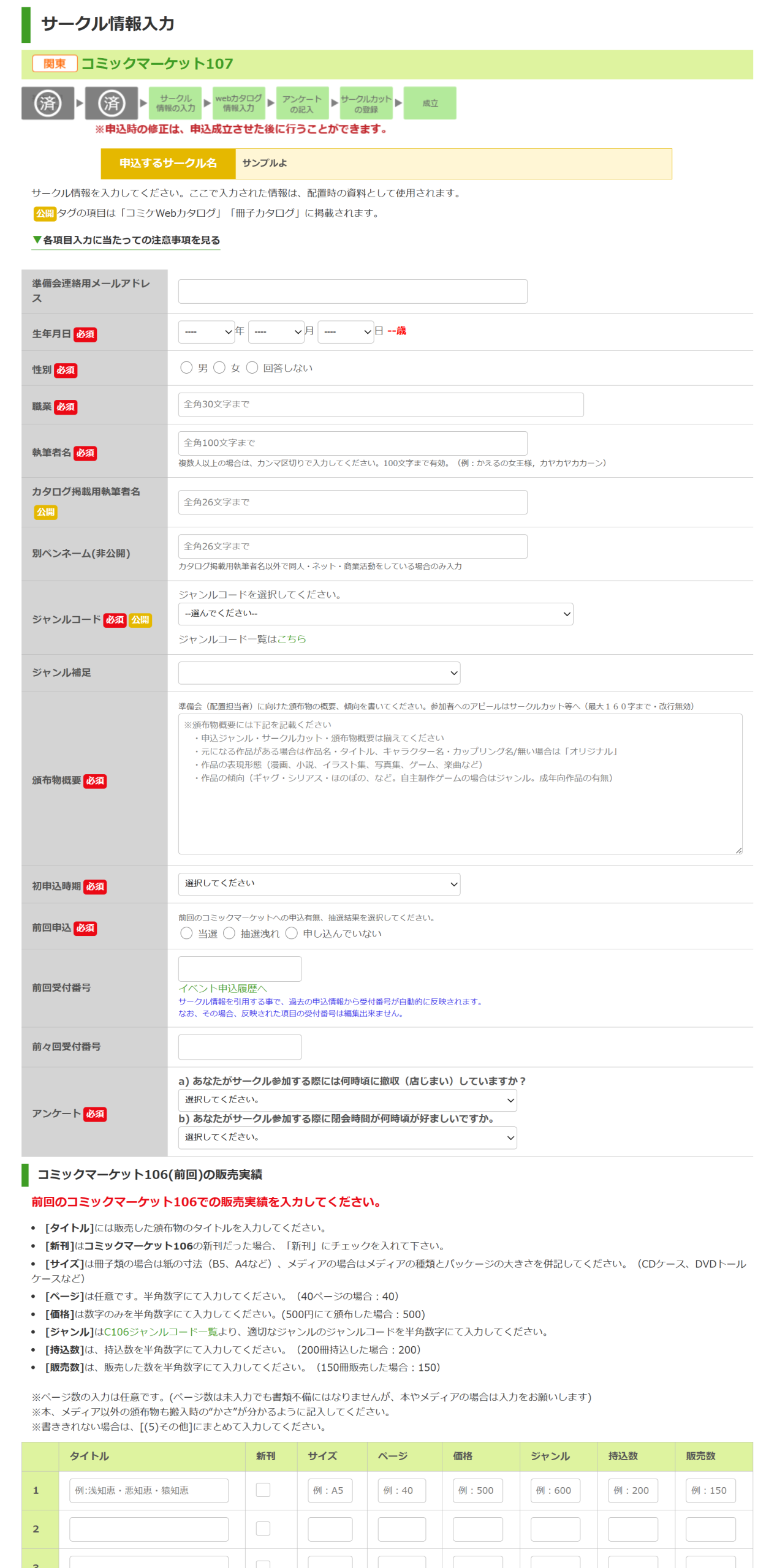Click the 頒布物概要 textarea resize handle
Image resolution: width=777 pixels, height=1568 pixels.
pos(738,850)
